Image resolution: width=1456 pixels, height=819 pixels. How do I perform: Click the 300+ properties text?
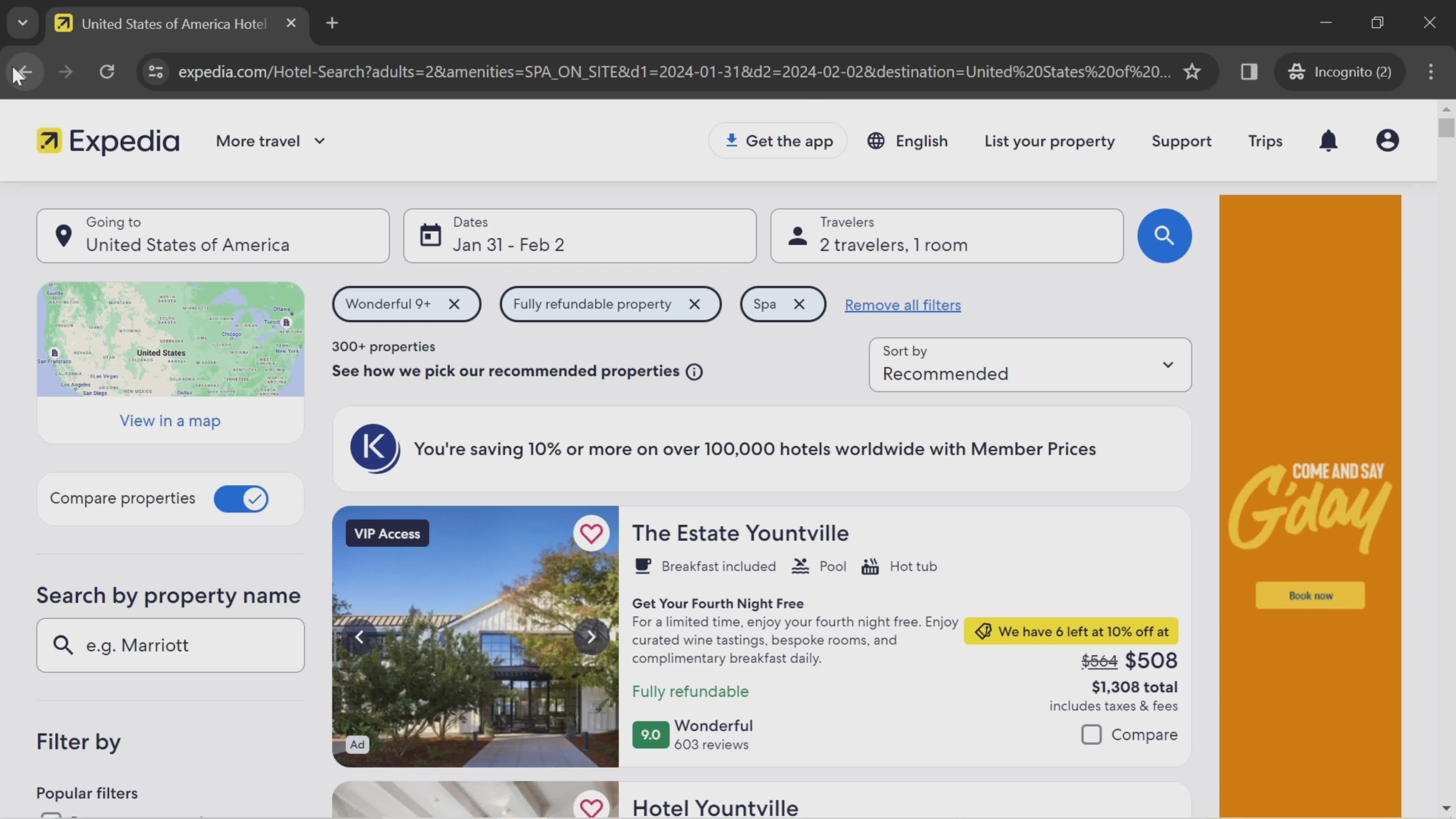[383, 347]
